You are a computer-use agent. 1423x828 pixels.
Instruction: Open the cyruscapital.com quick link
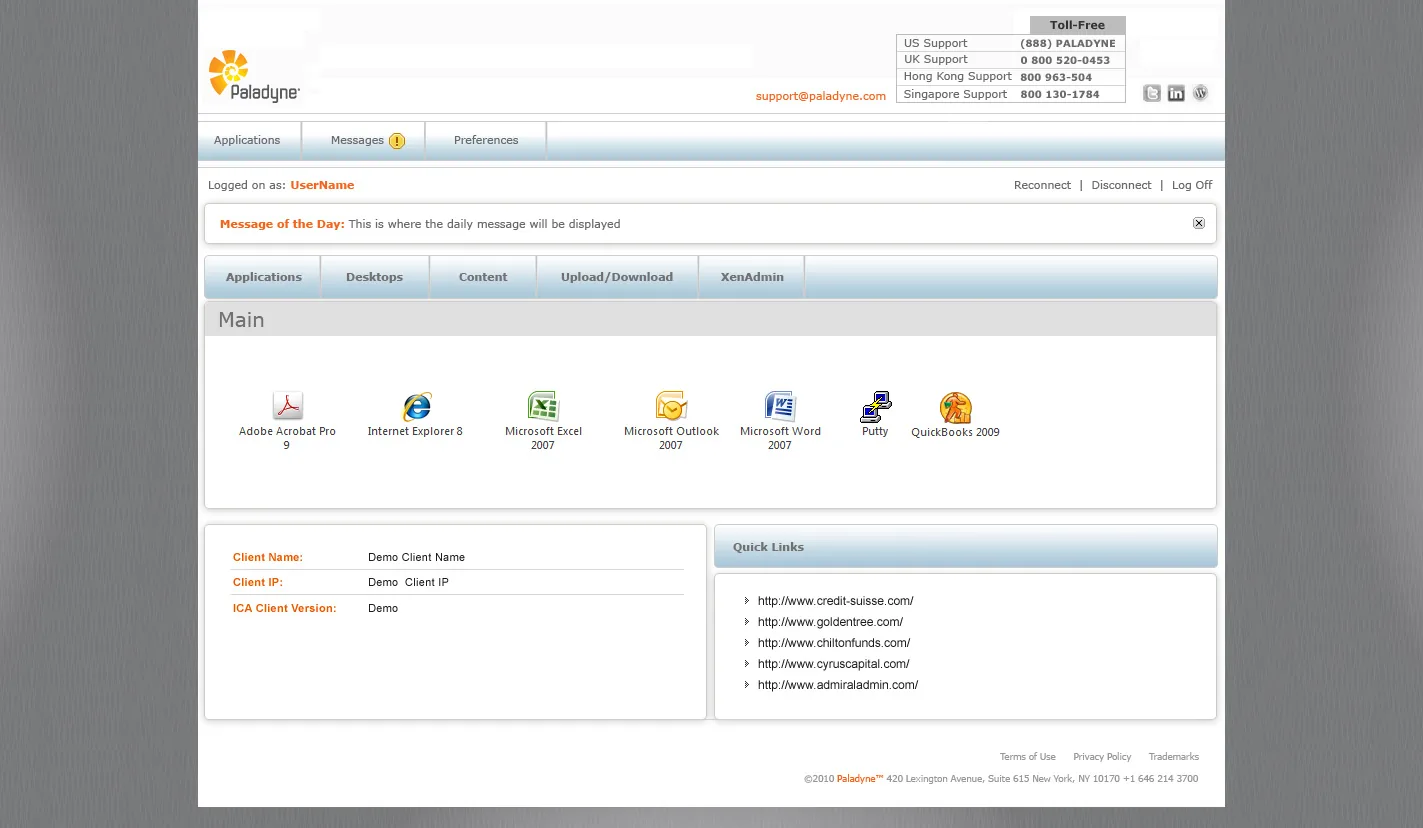[x=834, y=664]
